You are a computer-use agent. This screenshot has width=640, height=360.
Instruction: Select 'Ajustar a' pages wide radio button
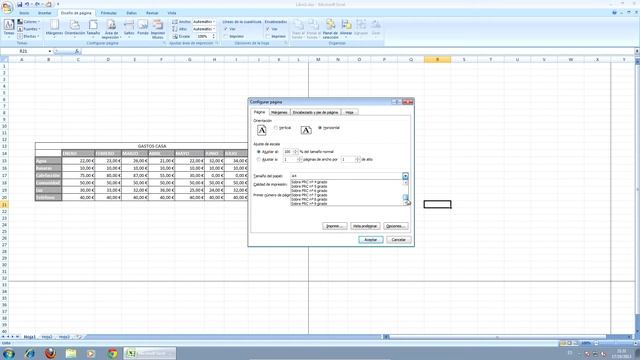click(259, 159)
